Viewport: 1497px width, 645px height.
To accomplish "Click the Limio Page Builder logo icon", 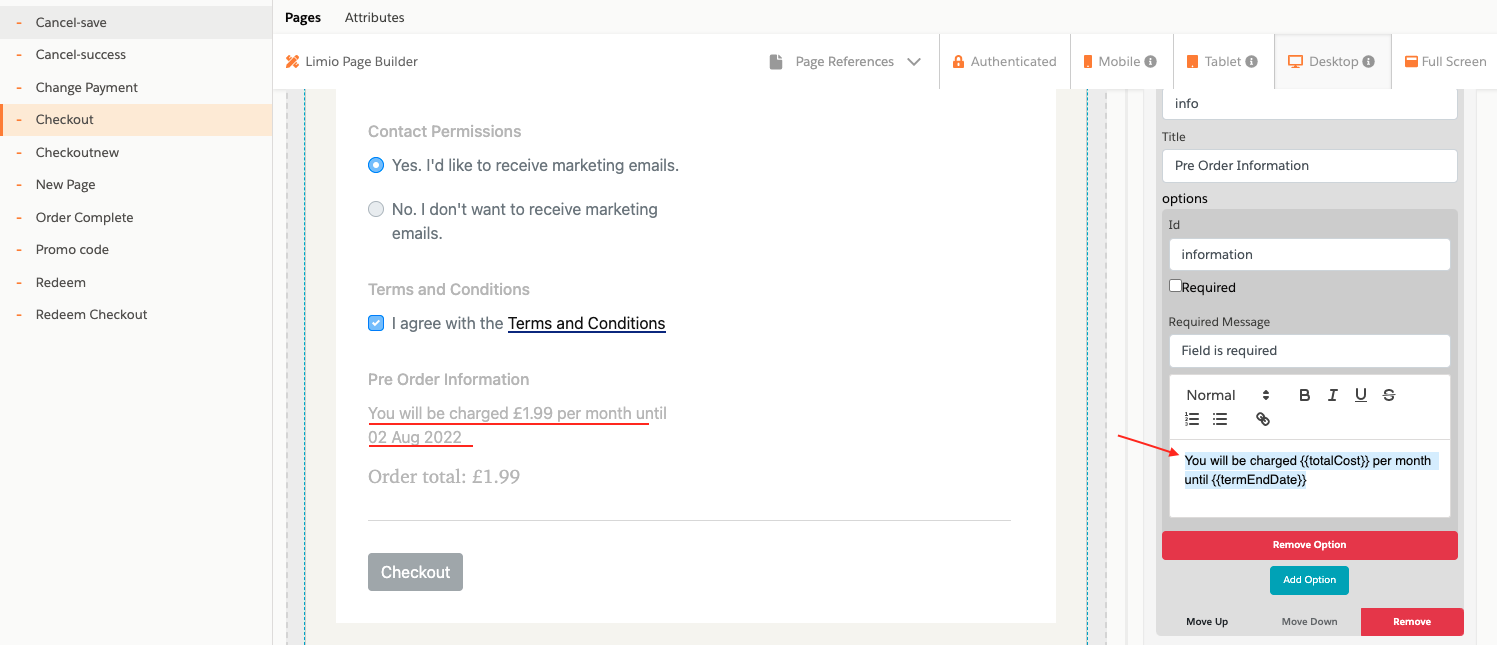I will pyautogui.click(x=292, y=62).
